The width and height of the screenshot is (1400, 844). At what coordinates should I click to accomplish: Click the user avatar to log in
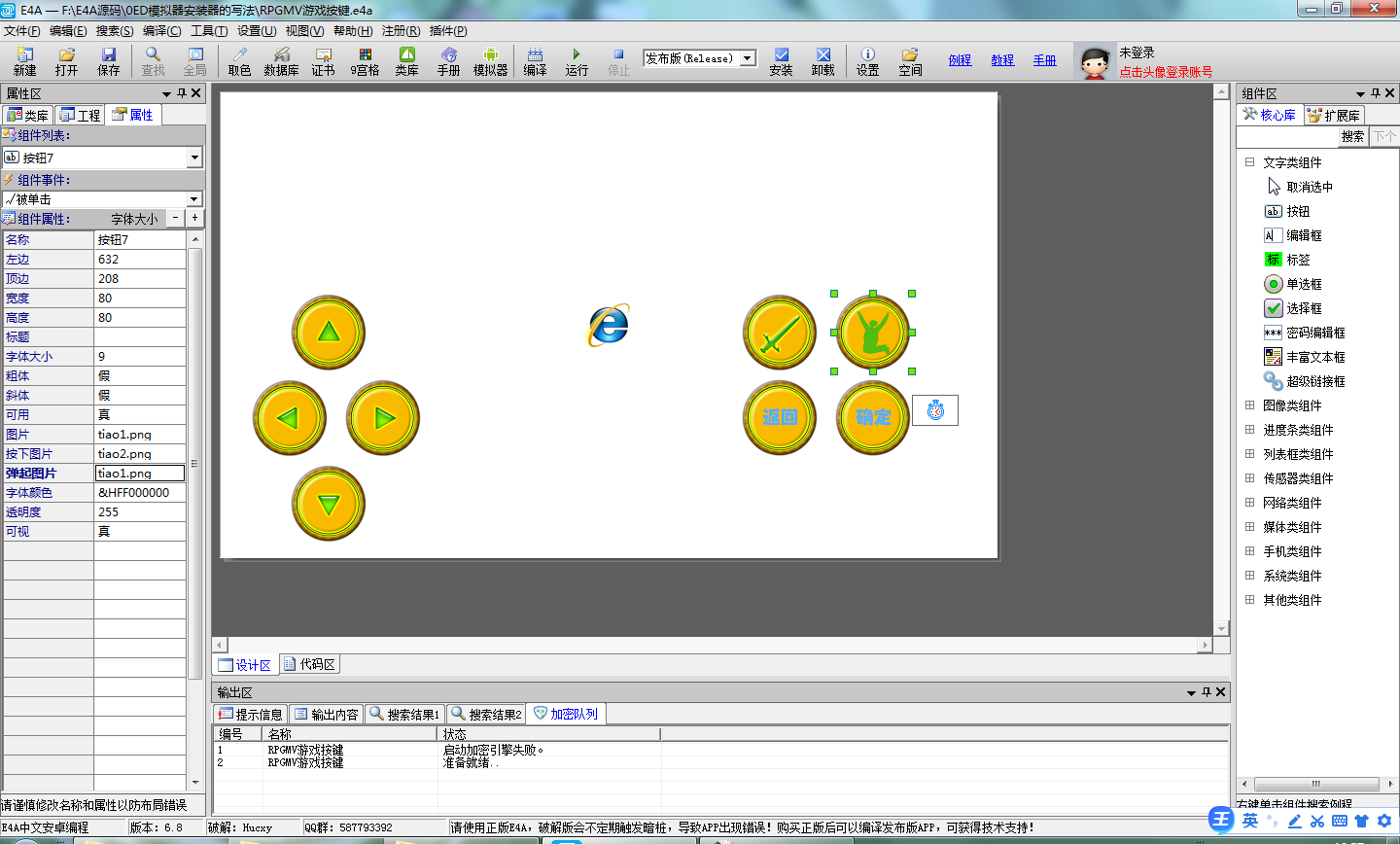coord(1095,62)
